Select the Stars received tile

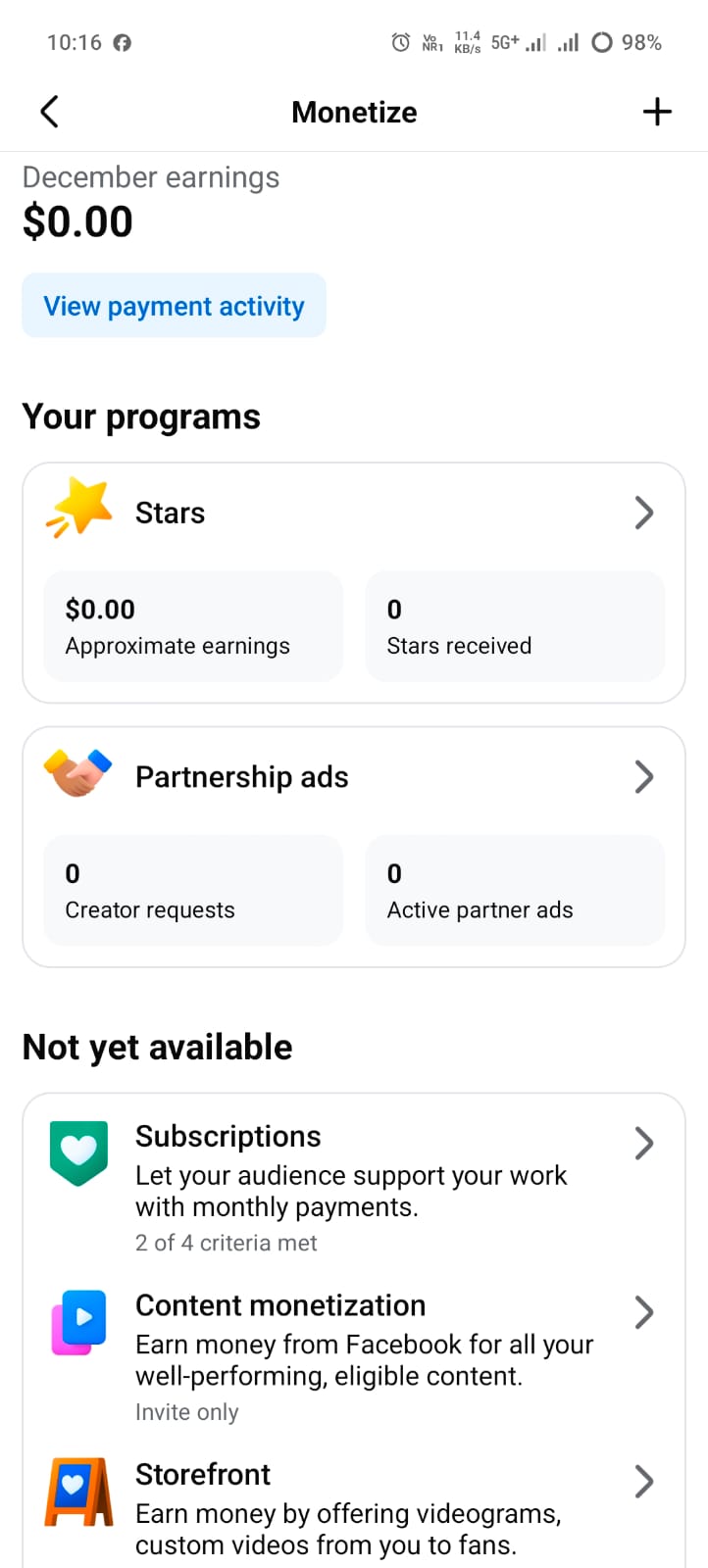pyautogui.click(x=515, y=626)
